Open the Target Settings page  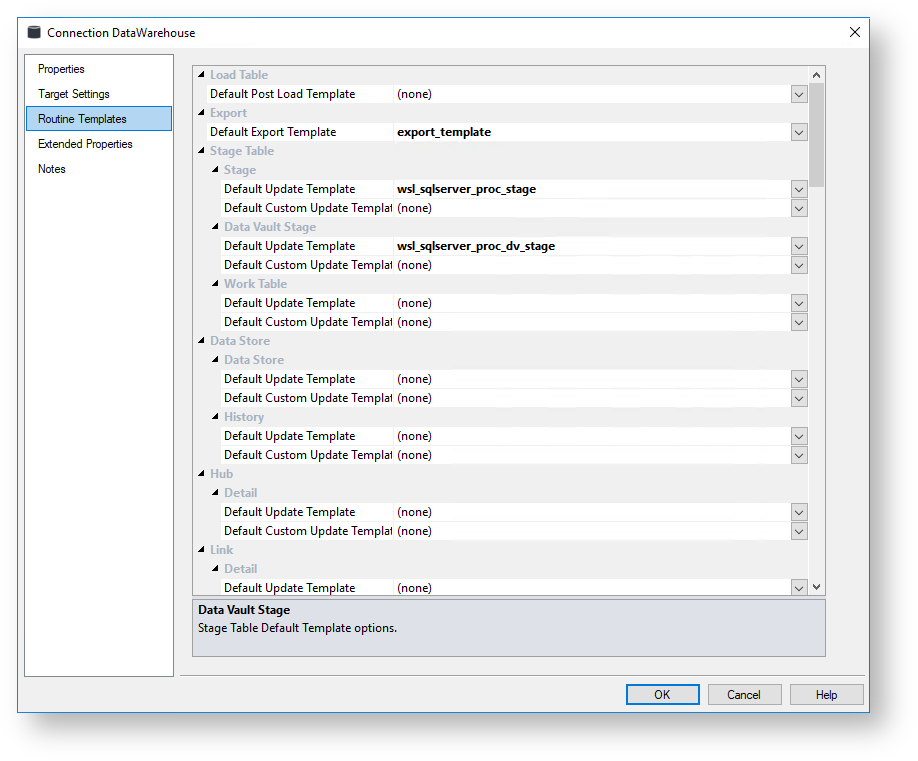click(x=74, y=94)
